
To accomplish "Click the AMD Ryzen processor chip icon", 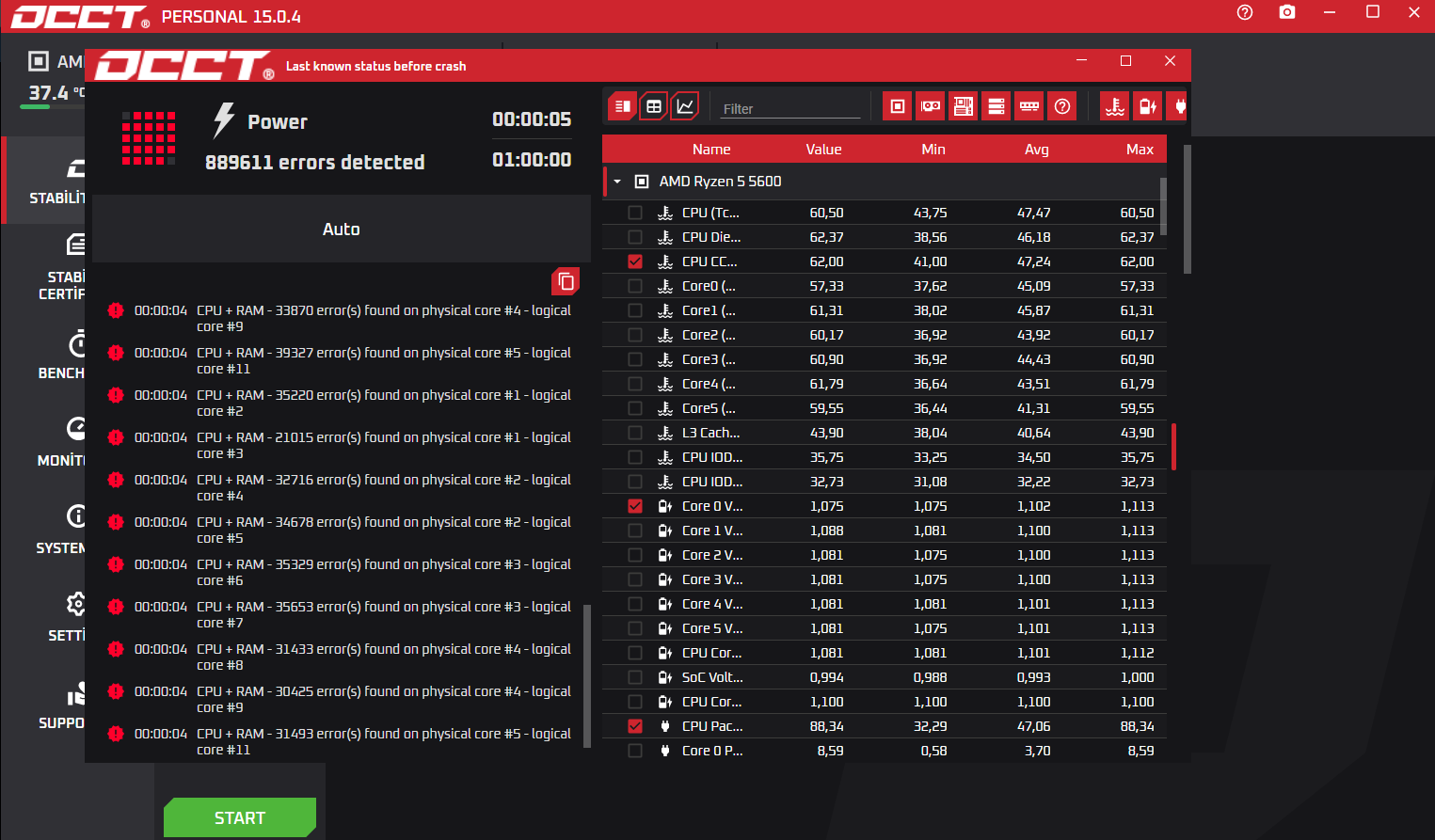I will pyautogui.click(x=642, y=182).
